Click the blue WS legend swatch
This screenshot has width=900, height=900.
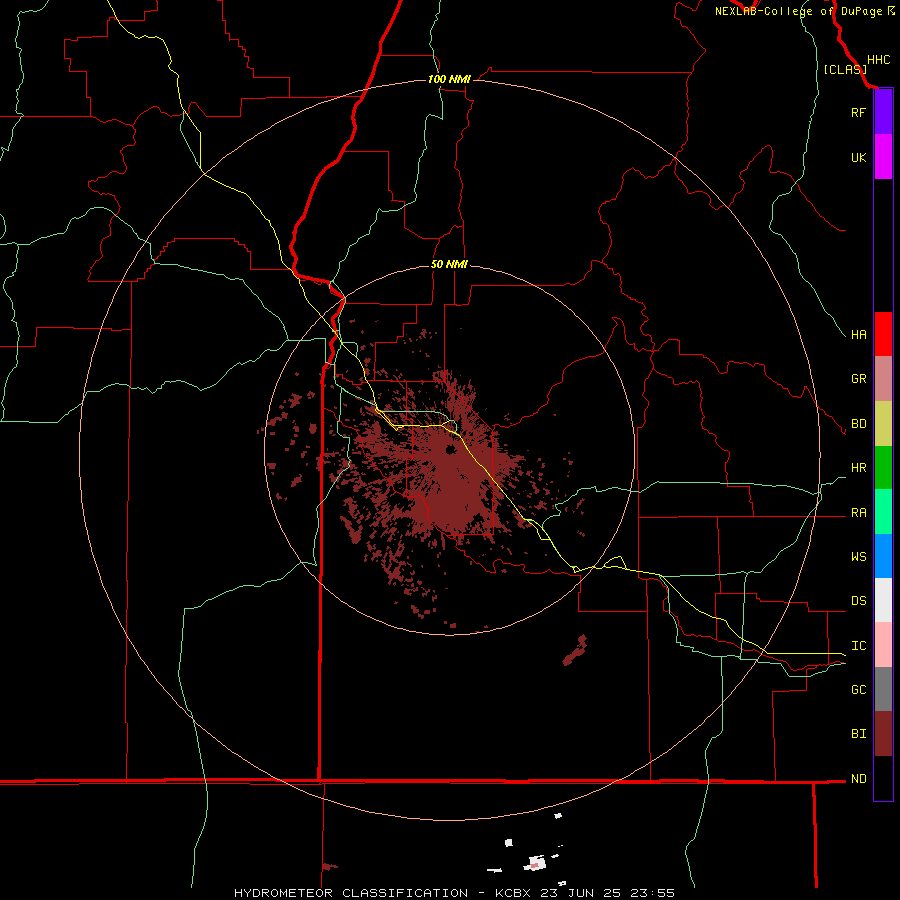point(883,556)
